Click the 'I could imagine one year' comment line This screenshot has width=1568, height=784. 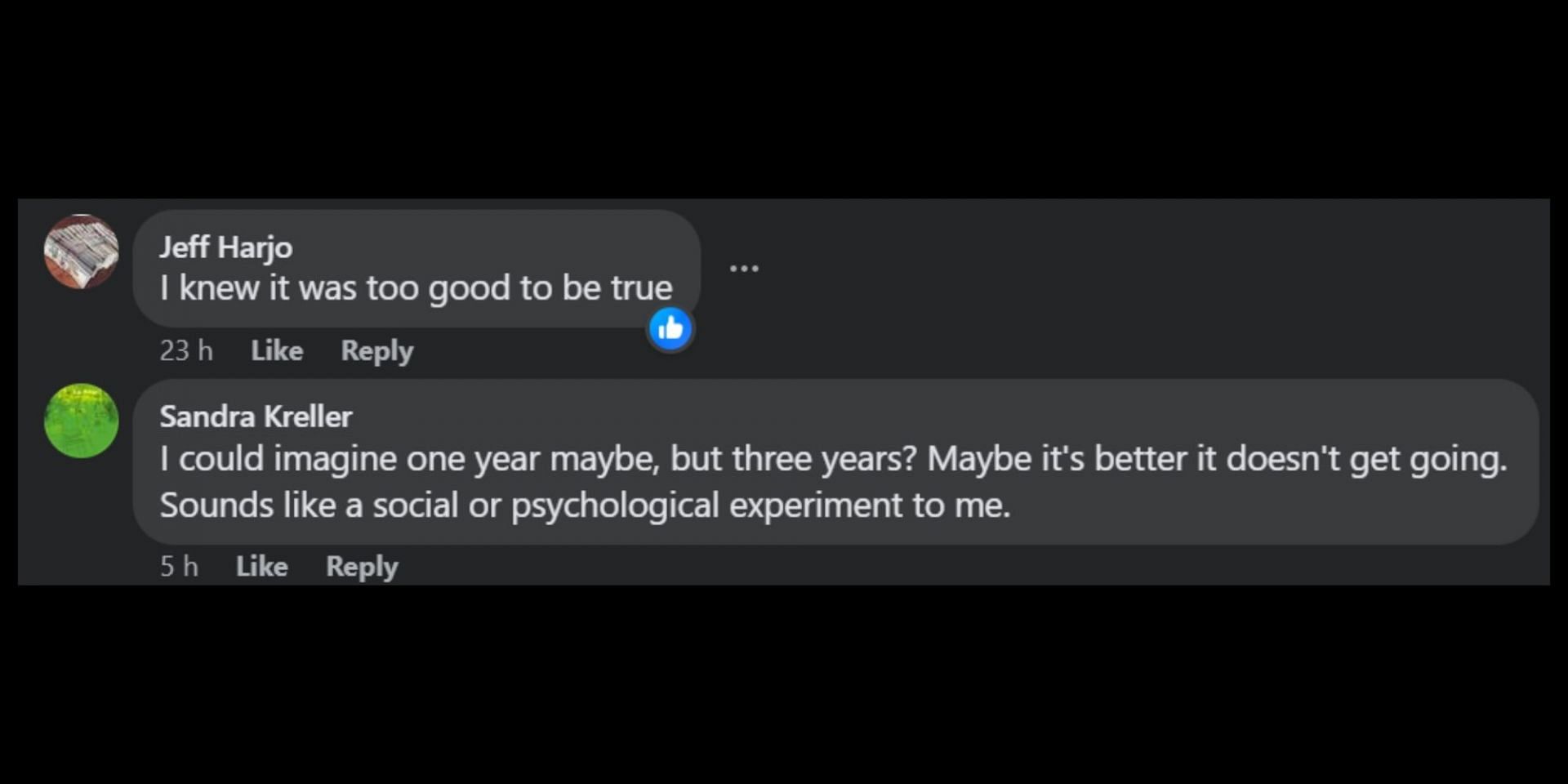pyautogui.click(x=833, y=459)
